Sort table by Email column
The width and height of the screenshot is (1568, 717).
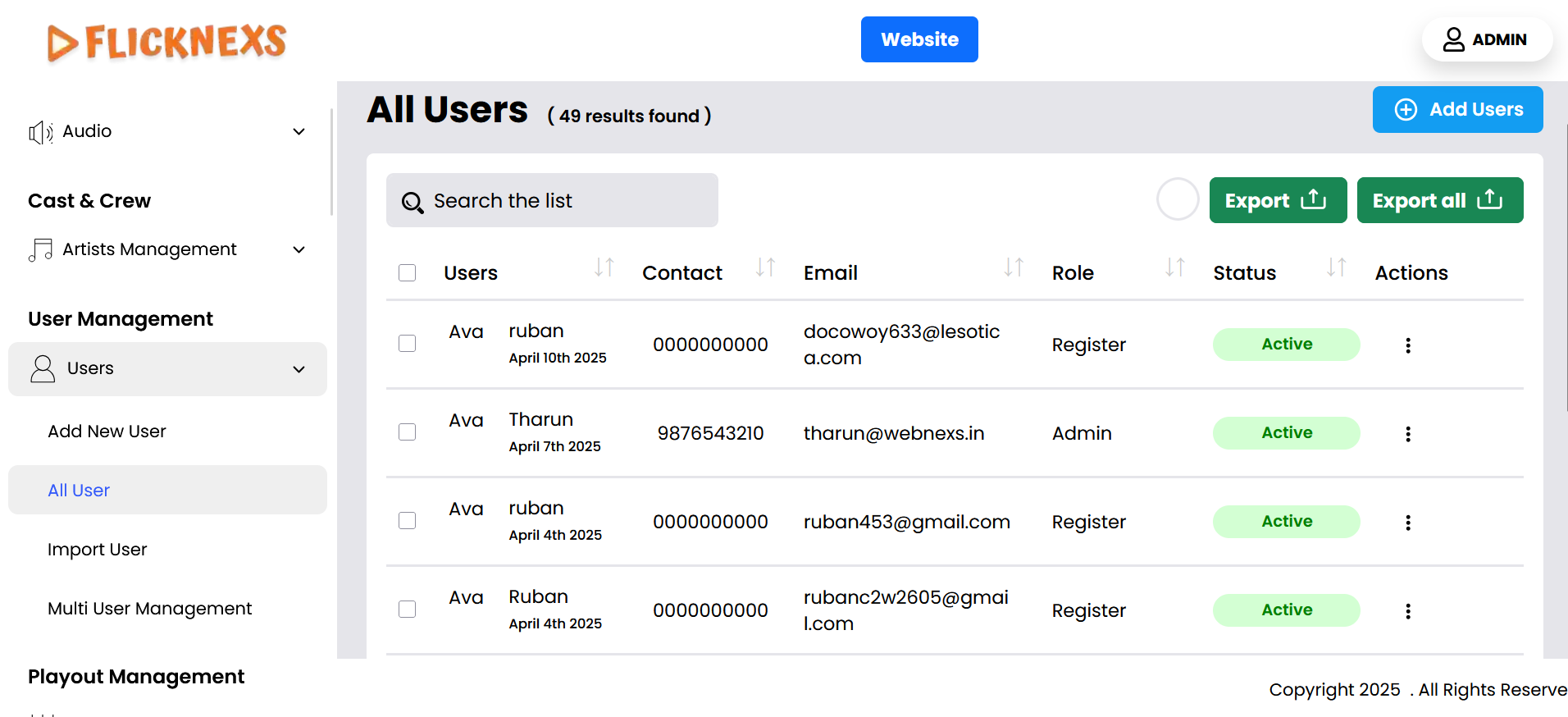tap(1013, 267)
